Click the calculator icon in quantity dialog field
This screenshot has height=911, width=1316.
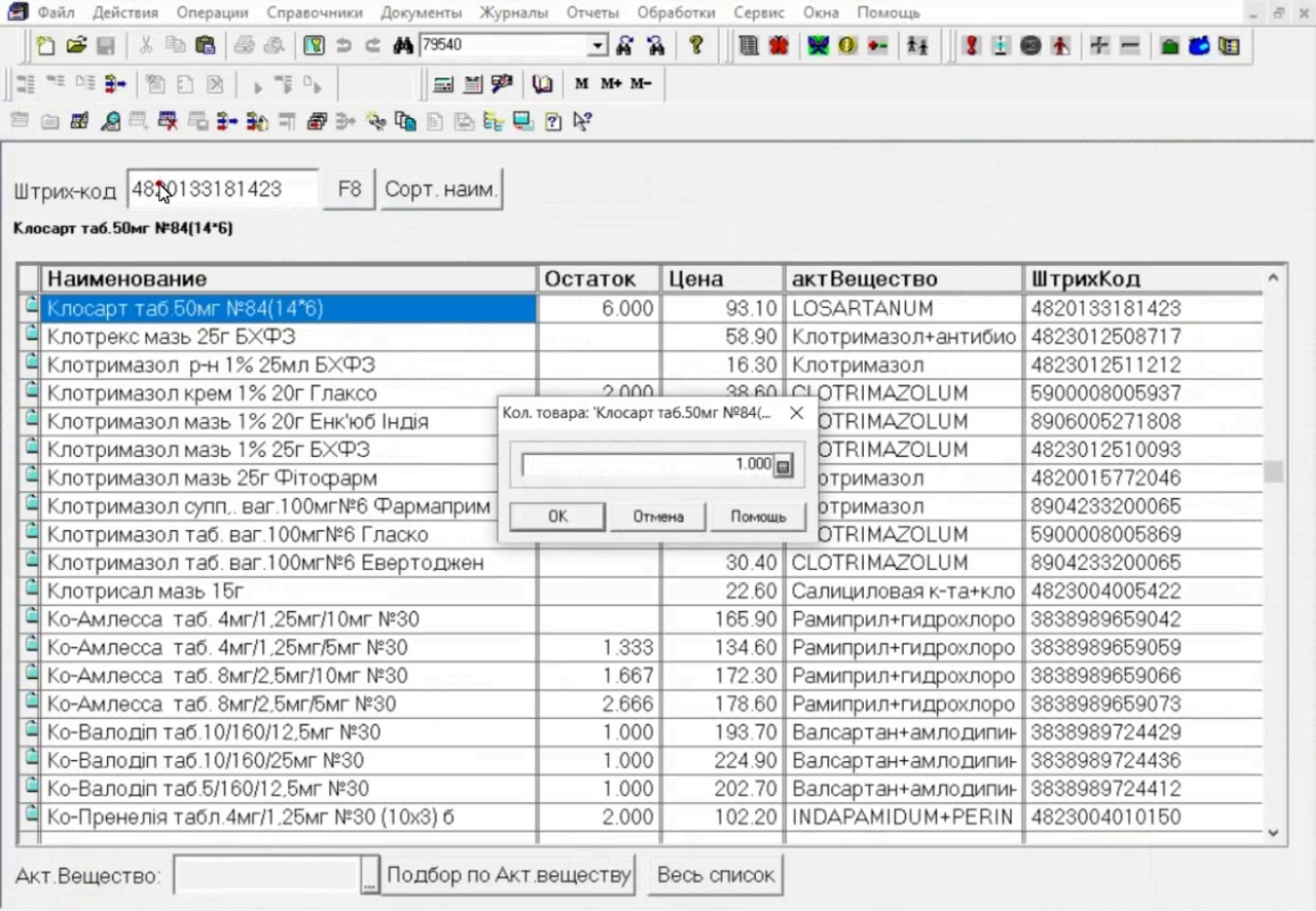point(783,466)
